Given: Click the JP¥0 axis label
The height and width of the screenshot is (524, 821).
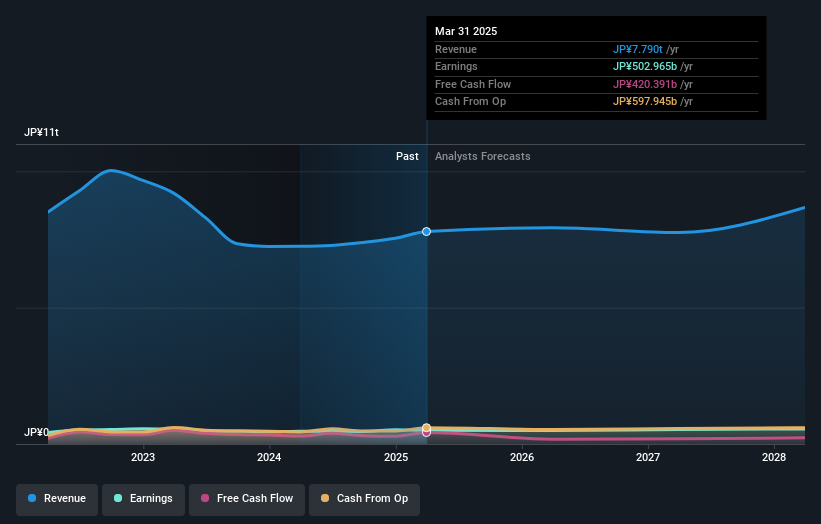Looking at the screenshot, I should coord(36,432).
